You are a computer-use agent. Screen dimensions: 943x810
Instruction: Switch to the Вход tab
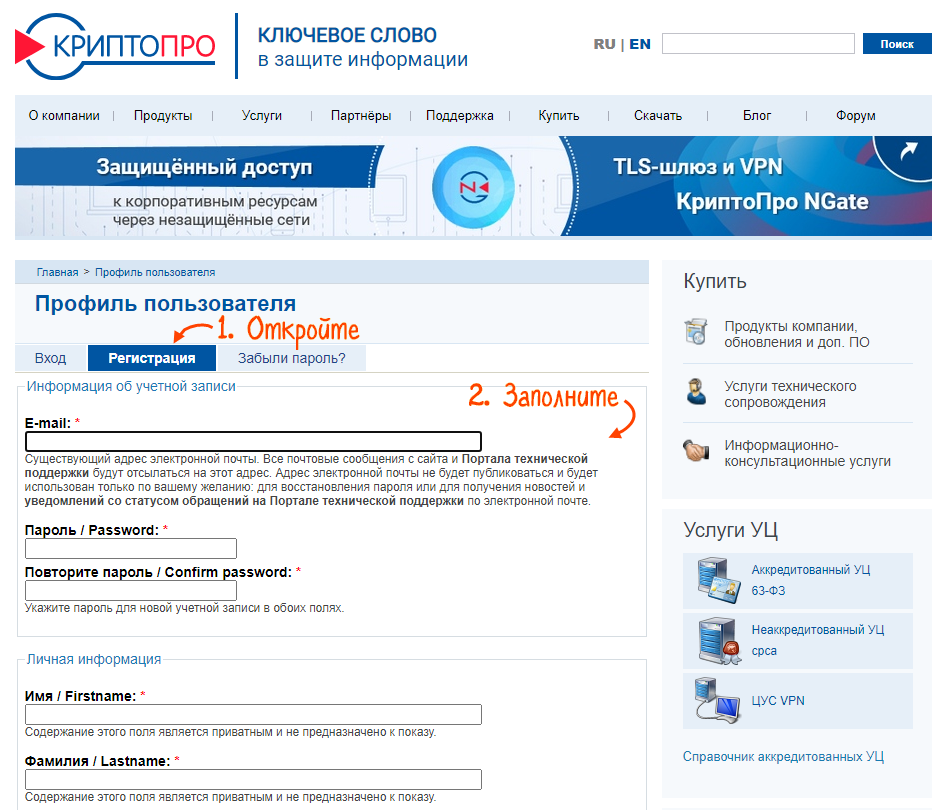[51, 358]
